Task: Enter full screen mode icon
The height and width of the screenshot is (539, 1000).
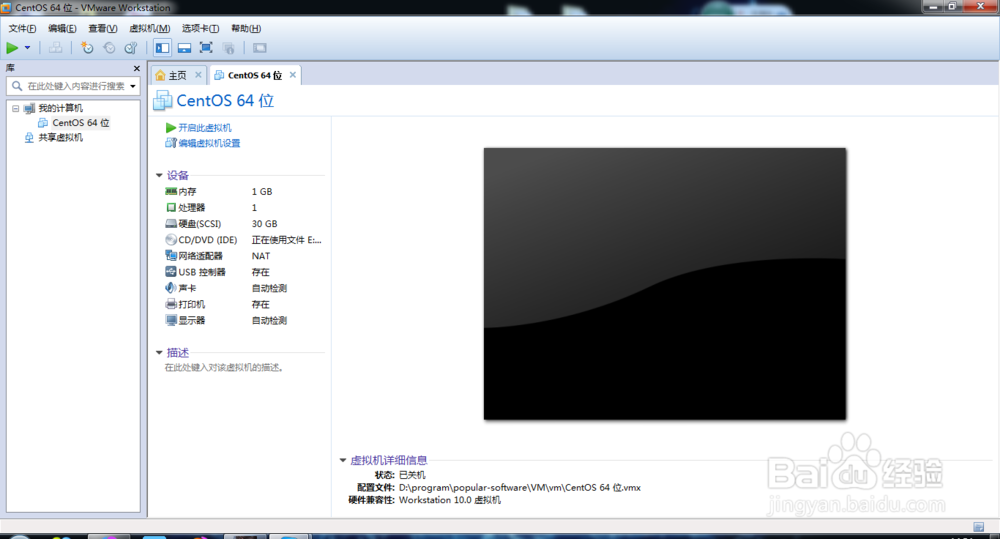Action: (x=206, y=48)
